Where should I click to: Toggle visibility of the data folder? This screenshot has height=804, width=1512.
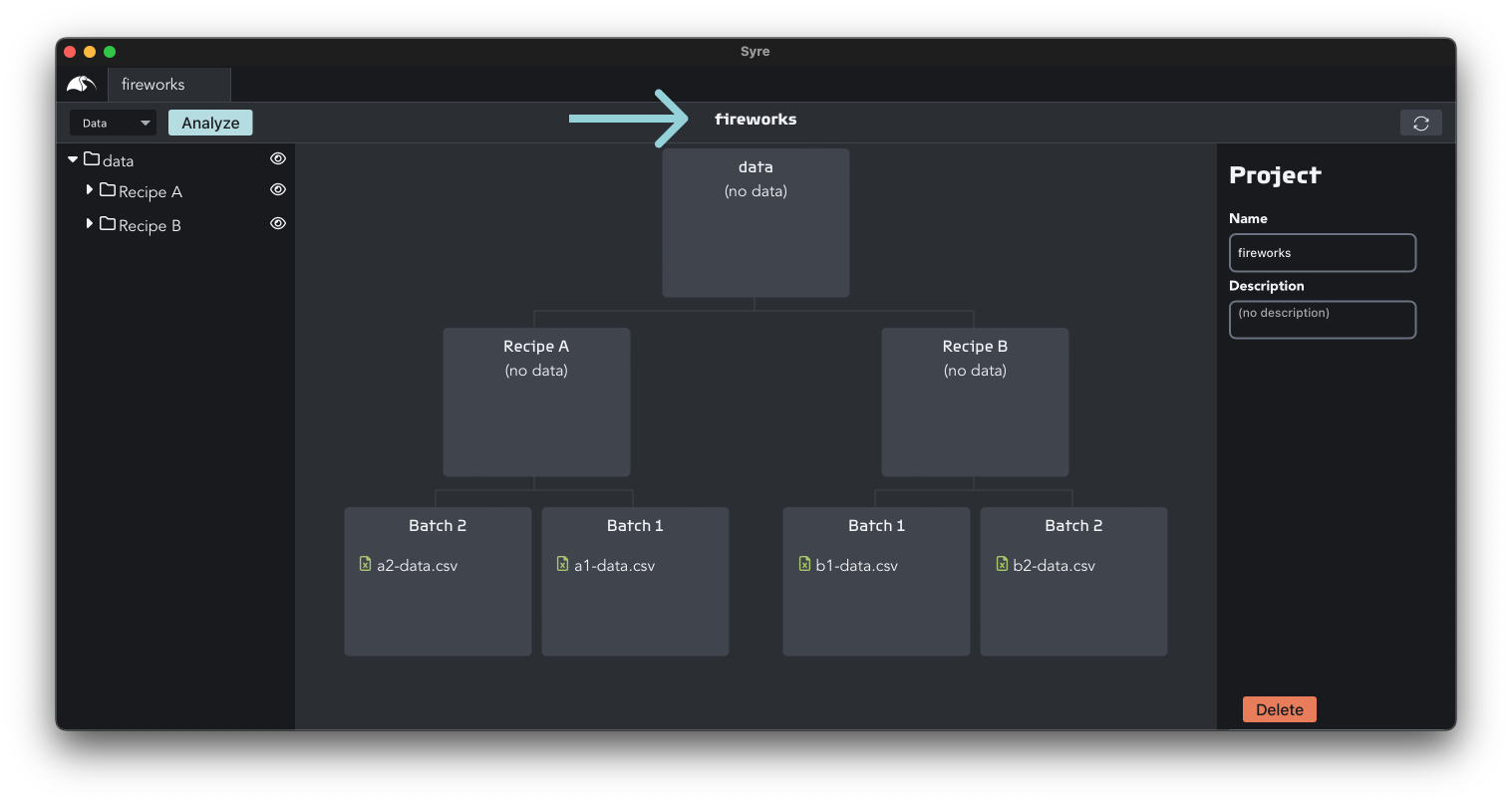(x=278, y=158)
